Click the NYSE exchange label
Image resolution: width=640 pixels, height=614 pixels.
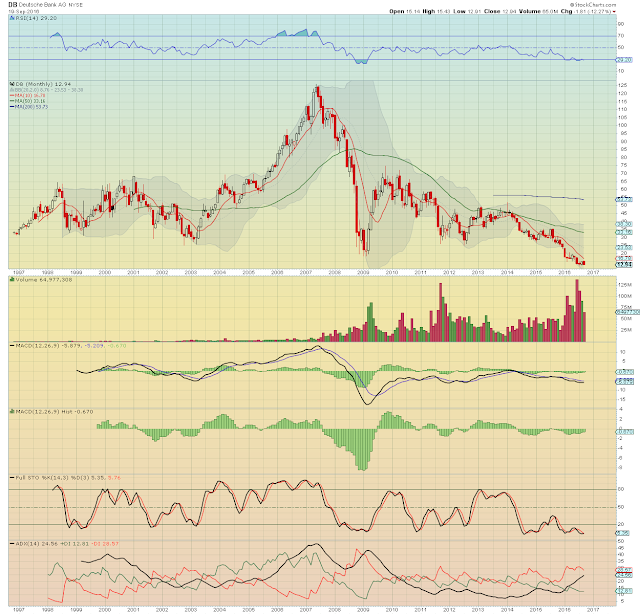(x=76, y=5)
